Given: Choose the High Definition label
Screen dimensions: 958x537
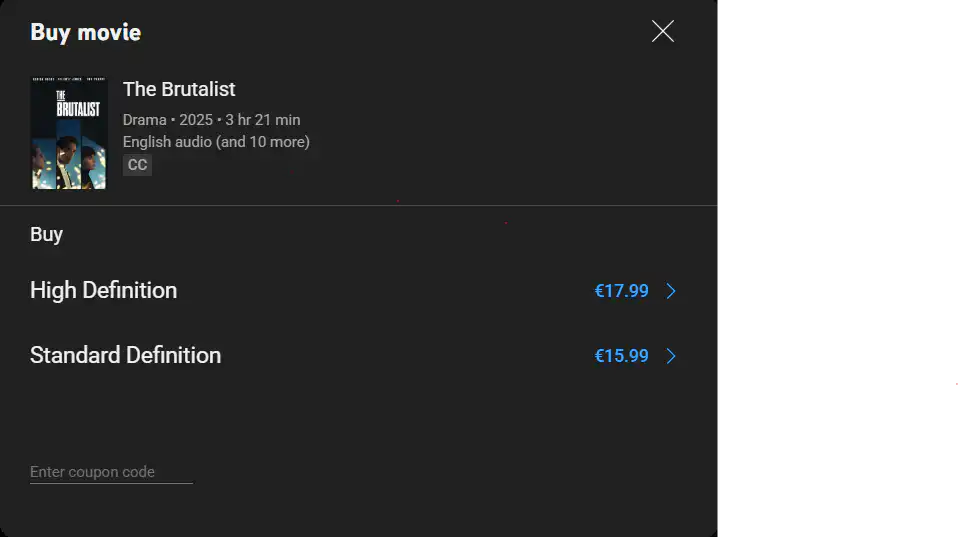Looking at the screenshot, I should 103,290.
